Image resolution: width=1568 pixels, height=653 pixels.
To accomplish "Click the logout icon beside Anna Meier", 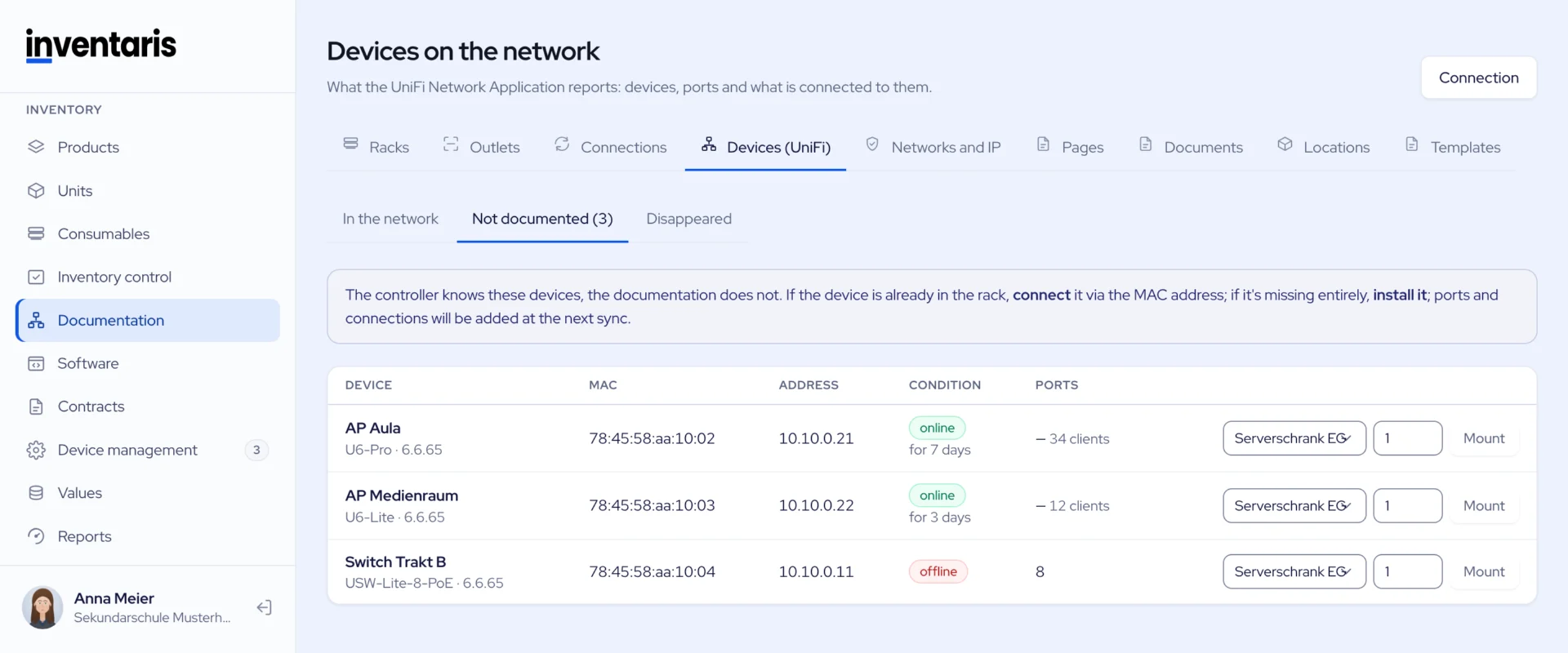I will 264,607.
